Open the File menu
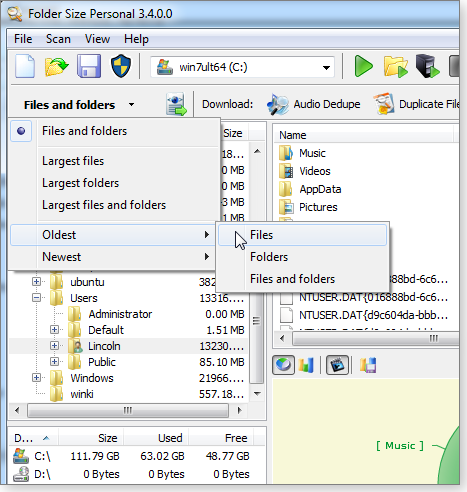This screenshot has height=492, width=467. coord(23,39)
